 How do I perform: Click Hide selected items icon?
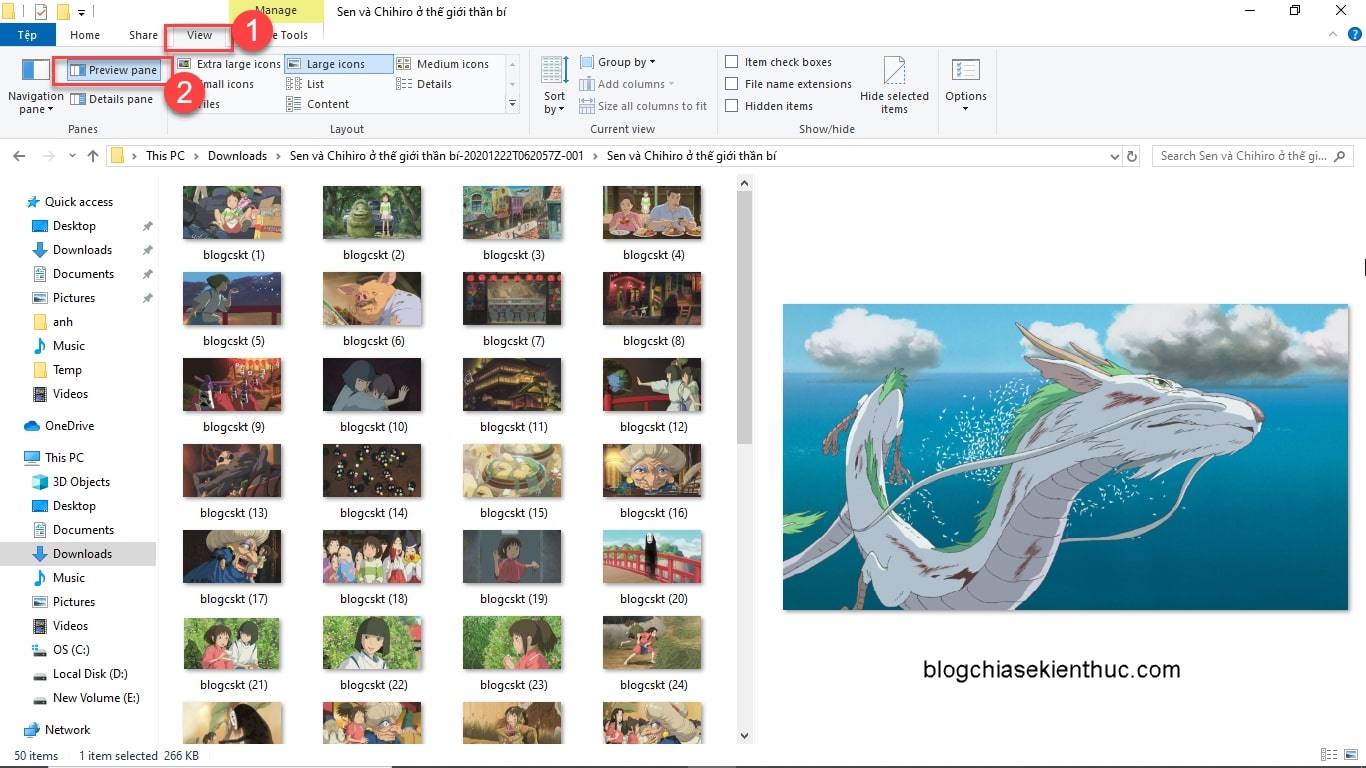point(894,86)
